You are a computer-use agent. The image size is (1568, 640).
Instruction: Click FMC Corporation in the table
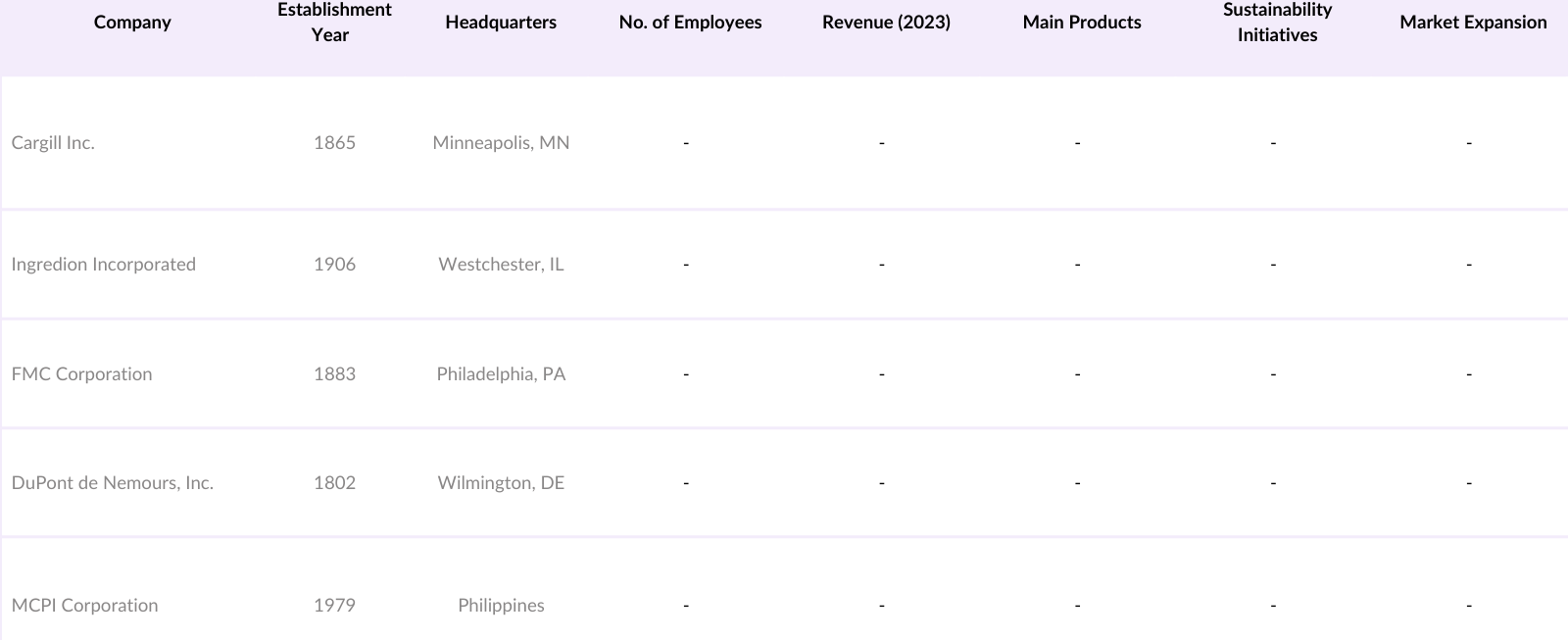pos(81,374)
